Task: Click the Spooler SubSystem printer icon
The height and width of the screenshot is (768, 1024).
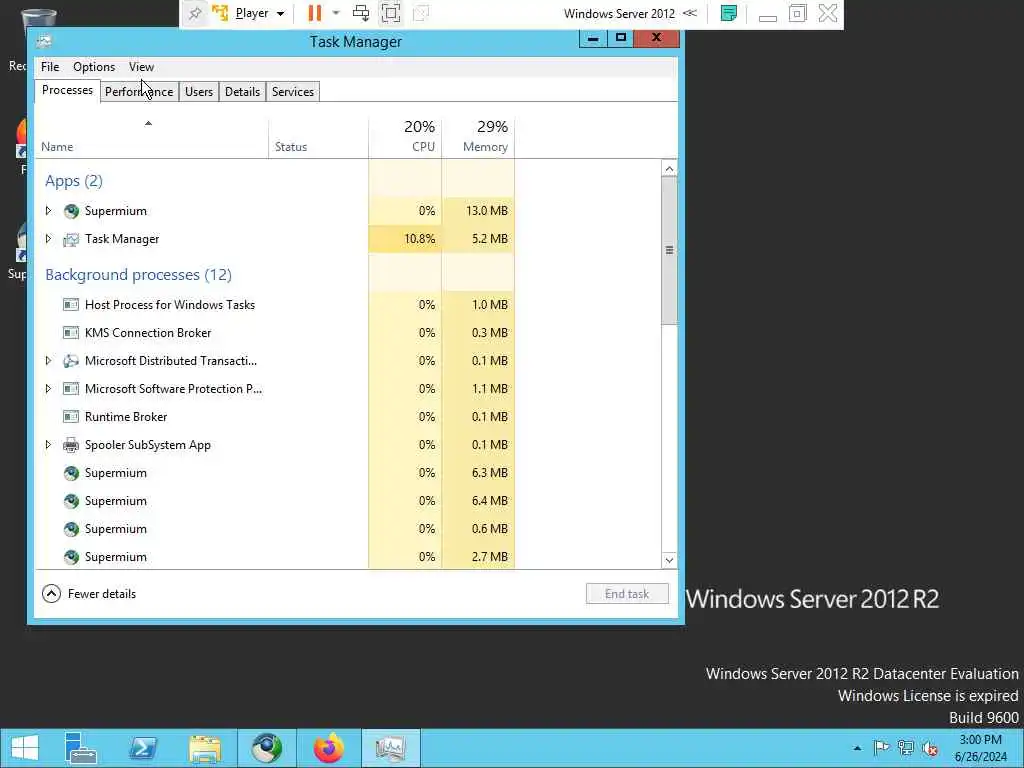Action: point(71,445)
